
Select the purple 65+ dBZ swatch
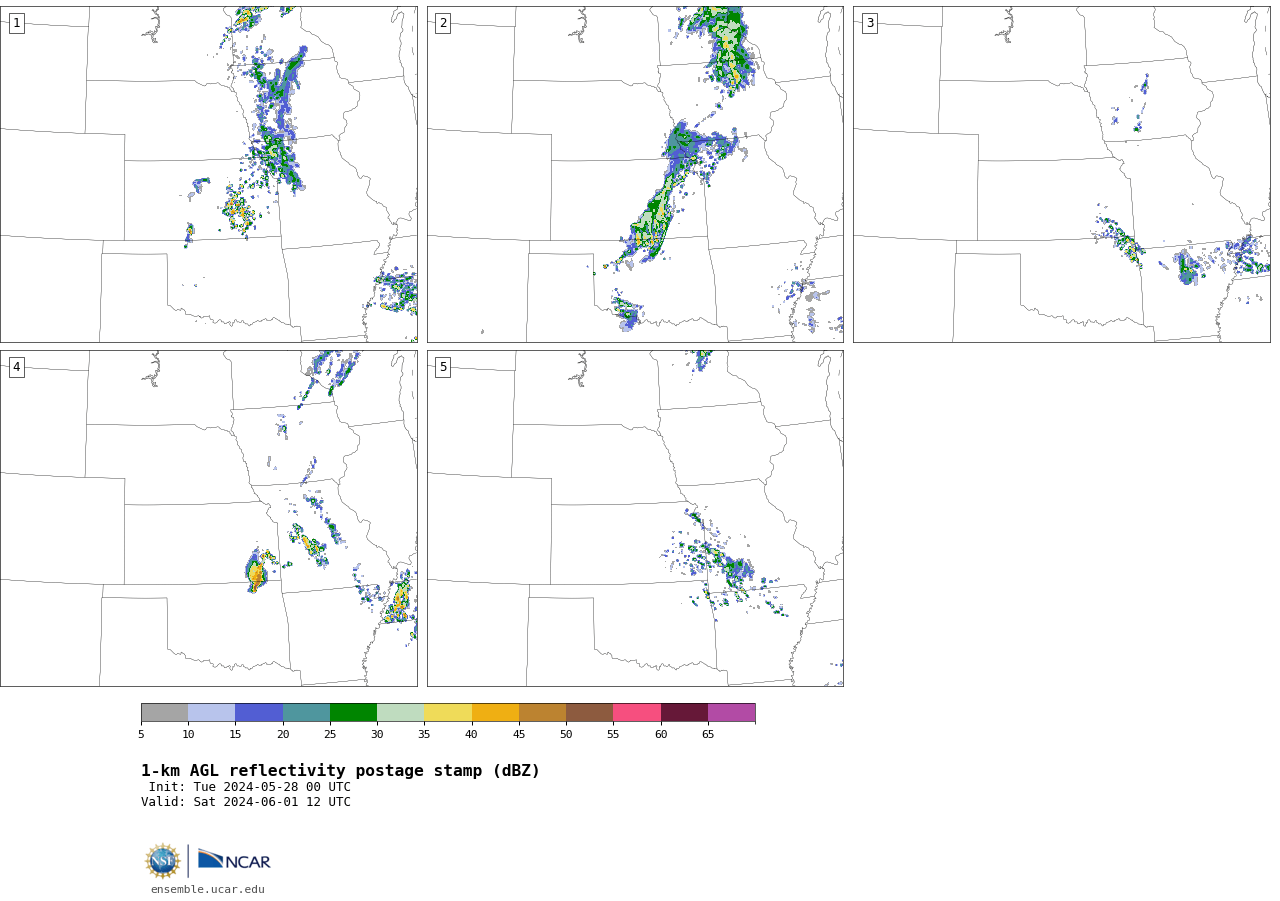[731, 712]
